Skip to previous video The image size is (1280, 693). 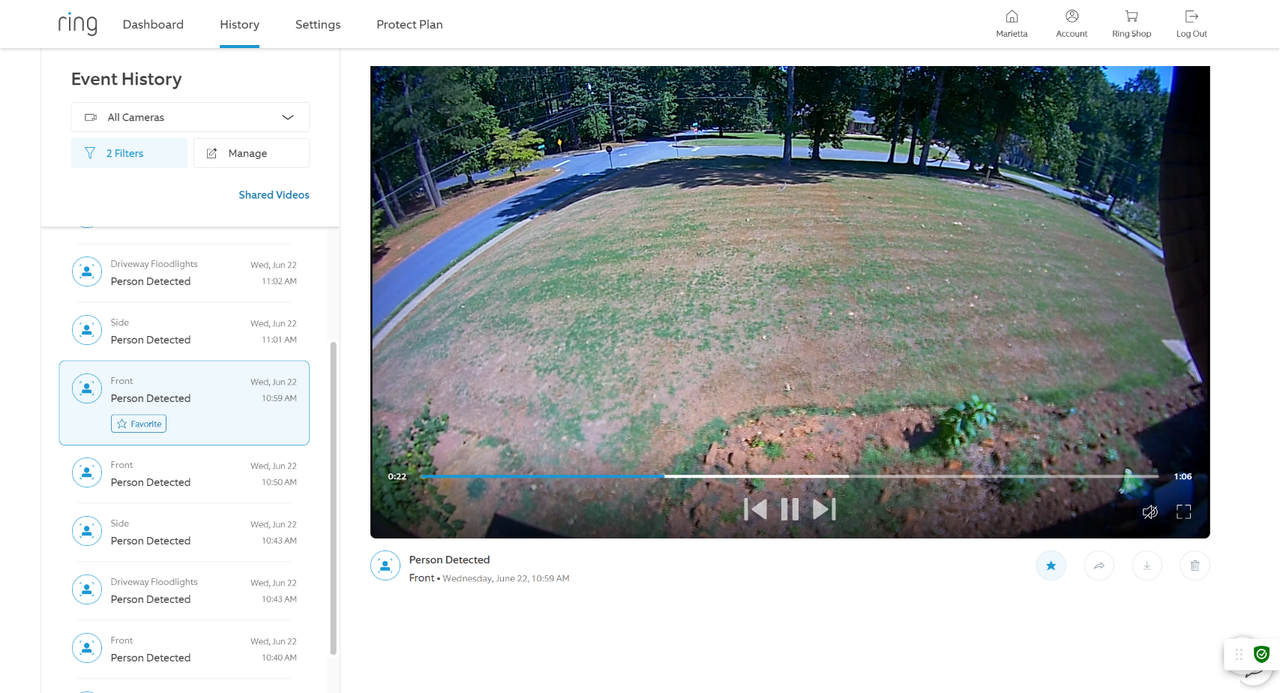click(x=756, y=510)
